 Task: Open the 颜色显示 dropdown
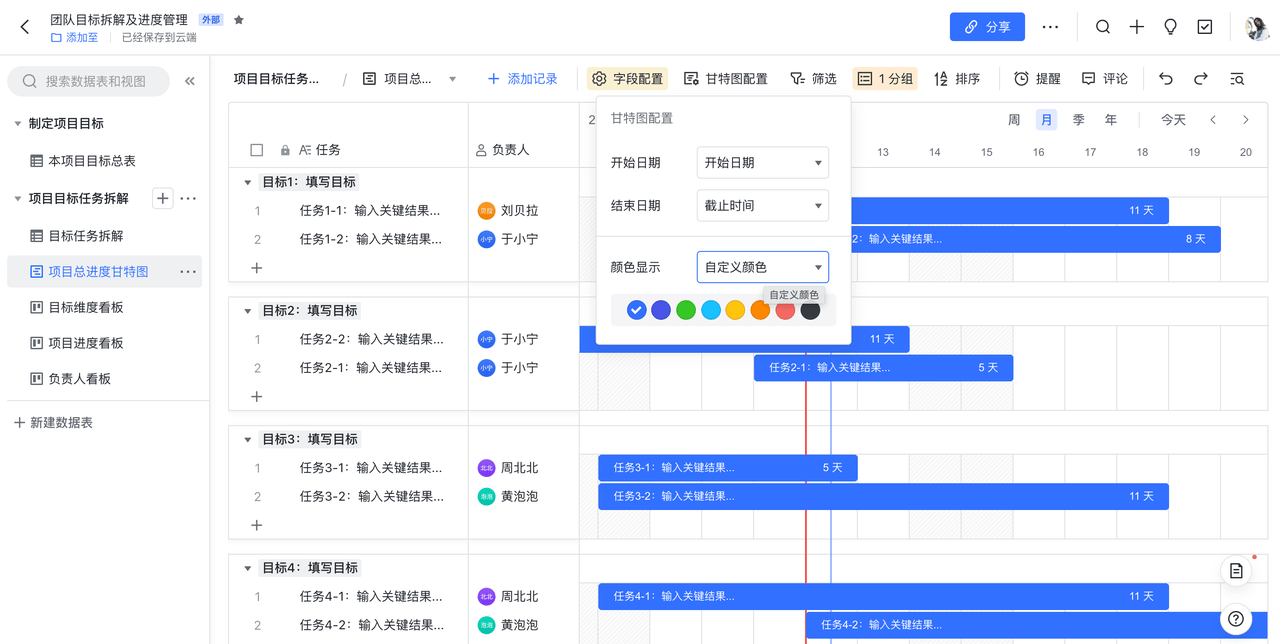tap(762, 267)
